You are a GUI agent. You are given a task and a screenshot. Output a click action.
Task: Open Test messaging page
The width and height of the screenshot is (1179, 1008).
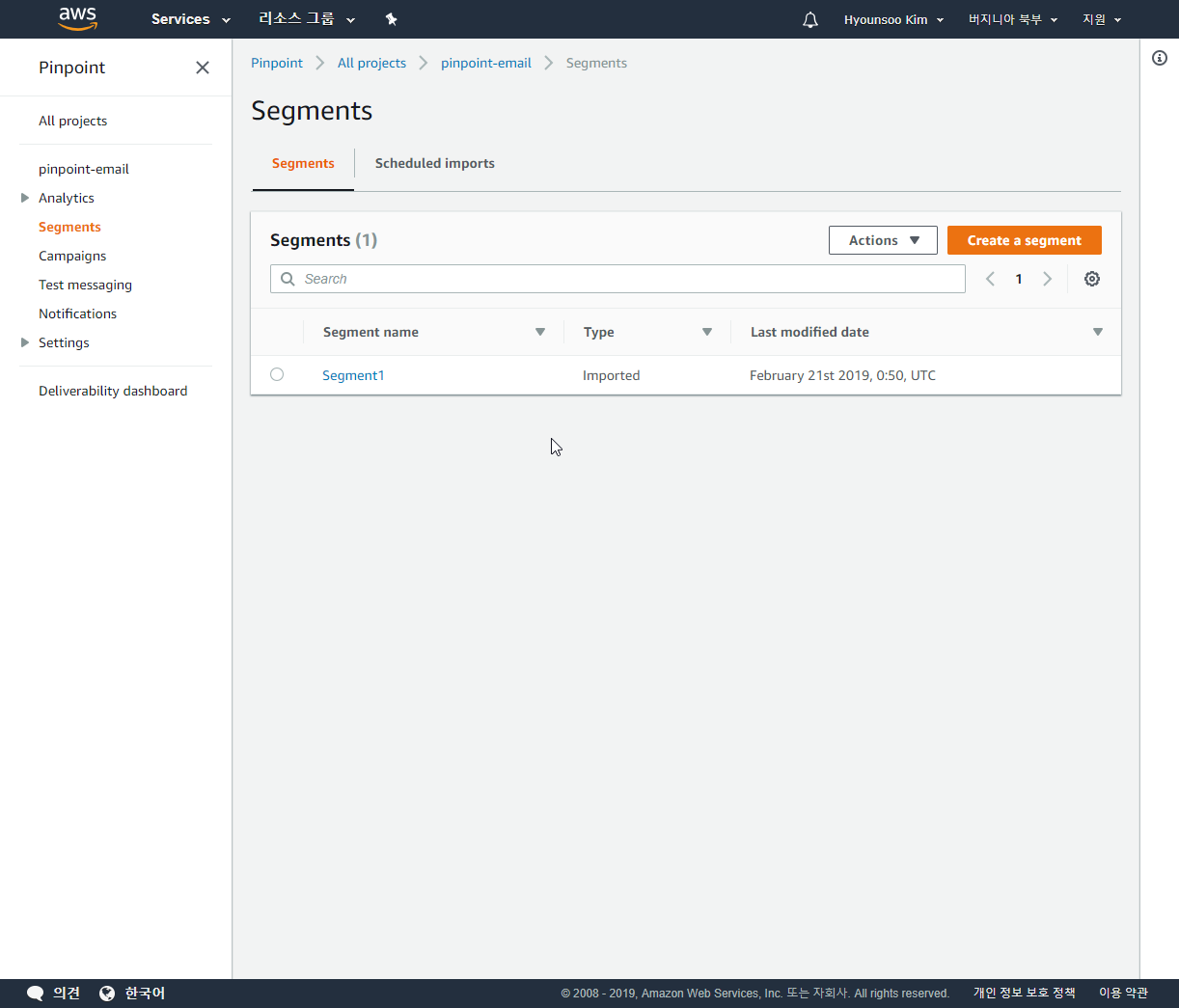tap(85, 285)
